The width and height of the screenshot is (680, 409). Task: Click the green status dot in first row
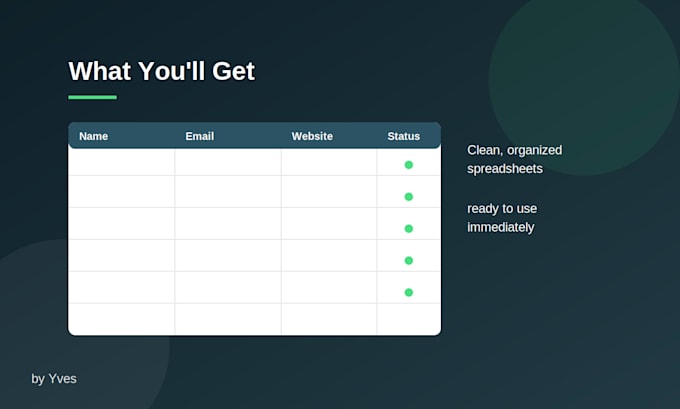[409, 165]
